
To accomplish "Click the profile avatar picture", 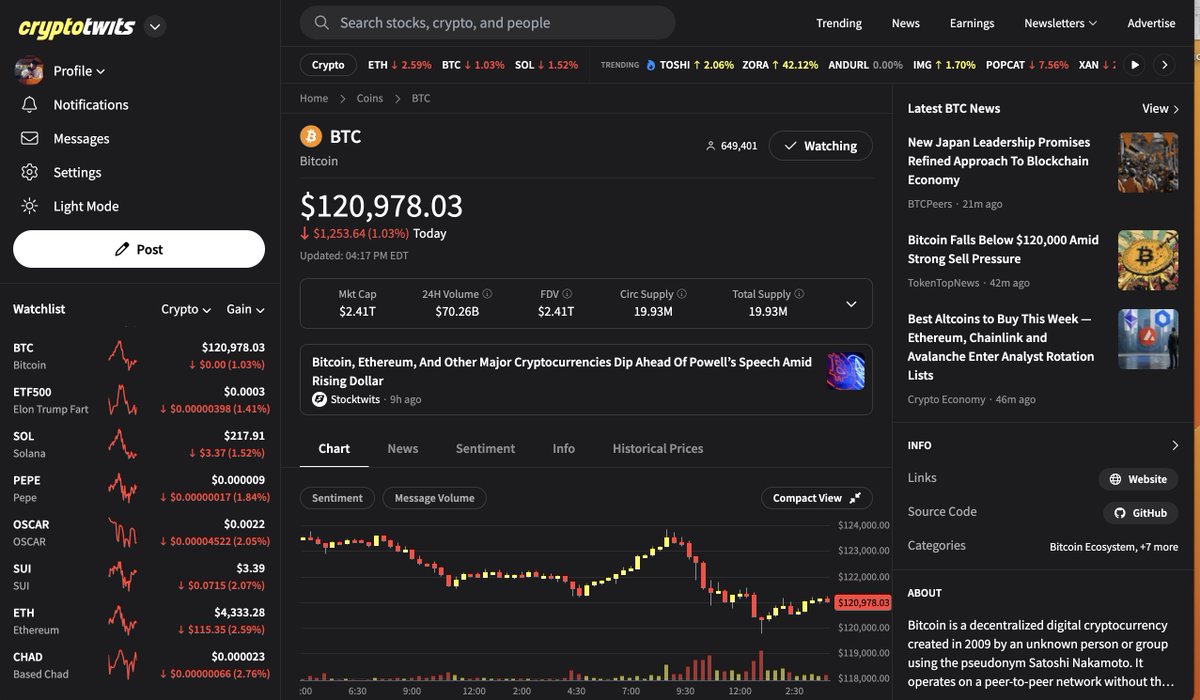I will click(x=29, y=70).
